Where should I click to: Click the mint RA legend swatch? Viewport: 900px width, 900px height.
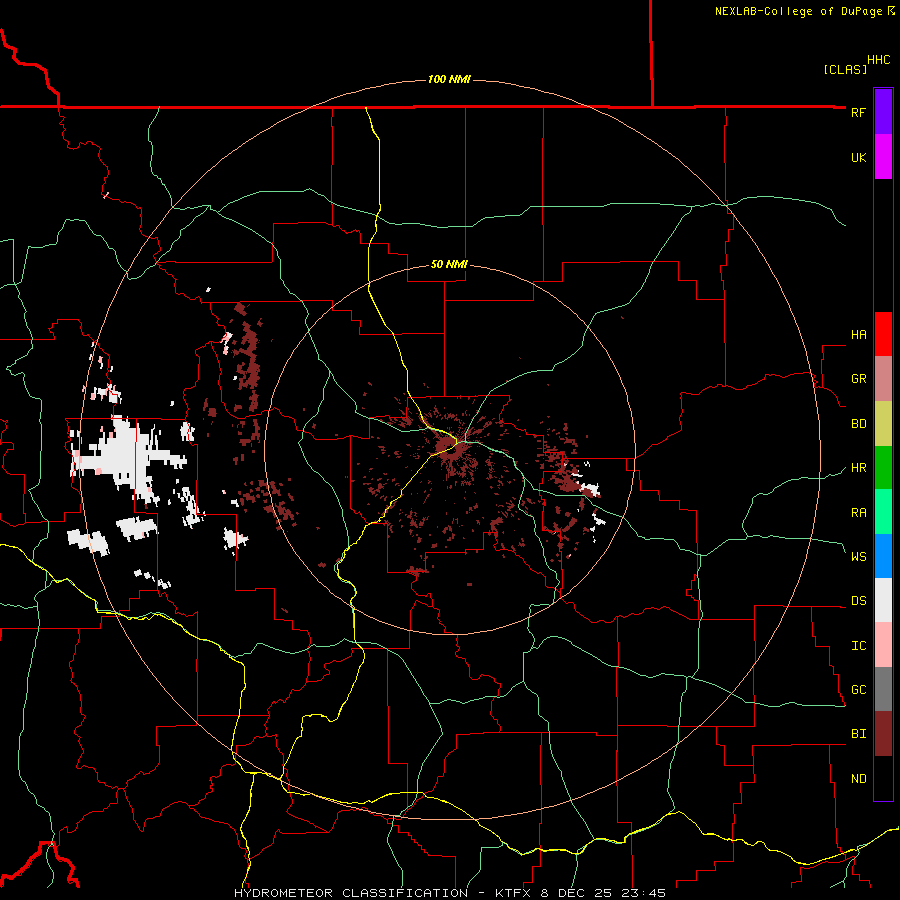click(883, 511)
